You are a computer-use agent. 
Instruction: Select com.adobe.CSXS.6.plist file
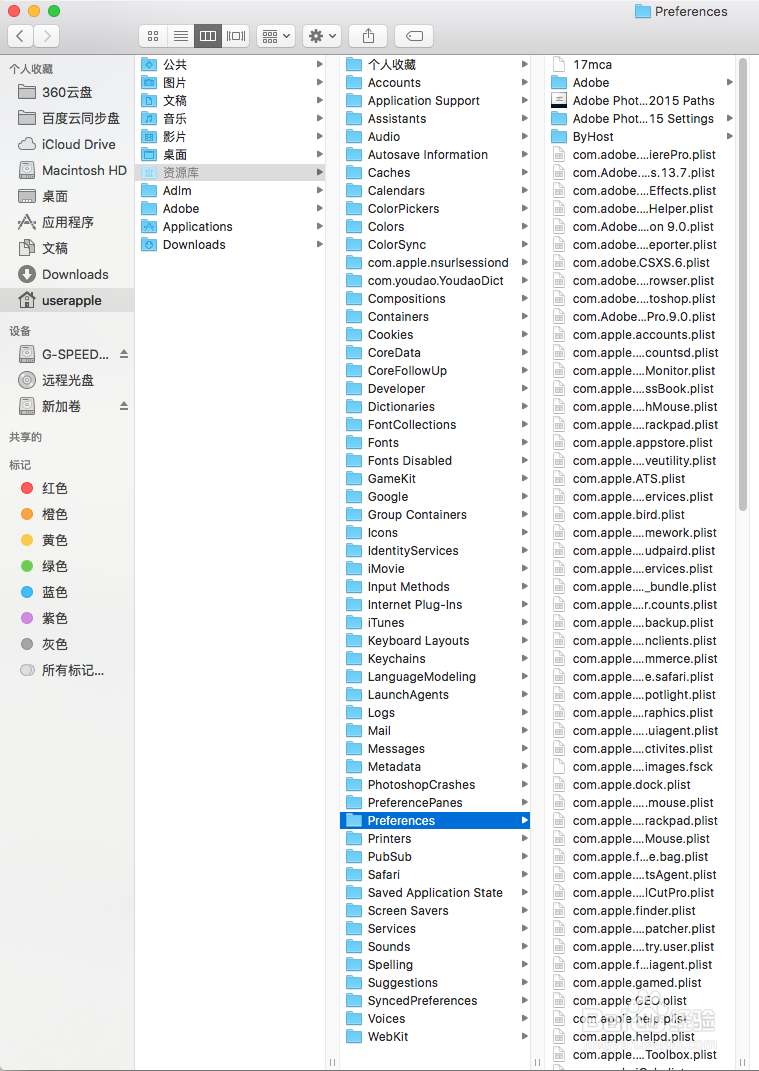641,262
